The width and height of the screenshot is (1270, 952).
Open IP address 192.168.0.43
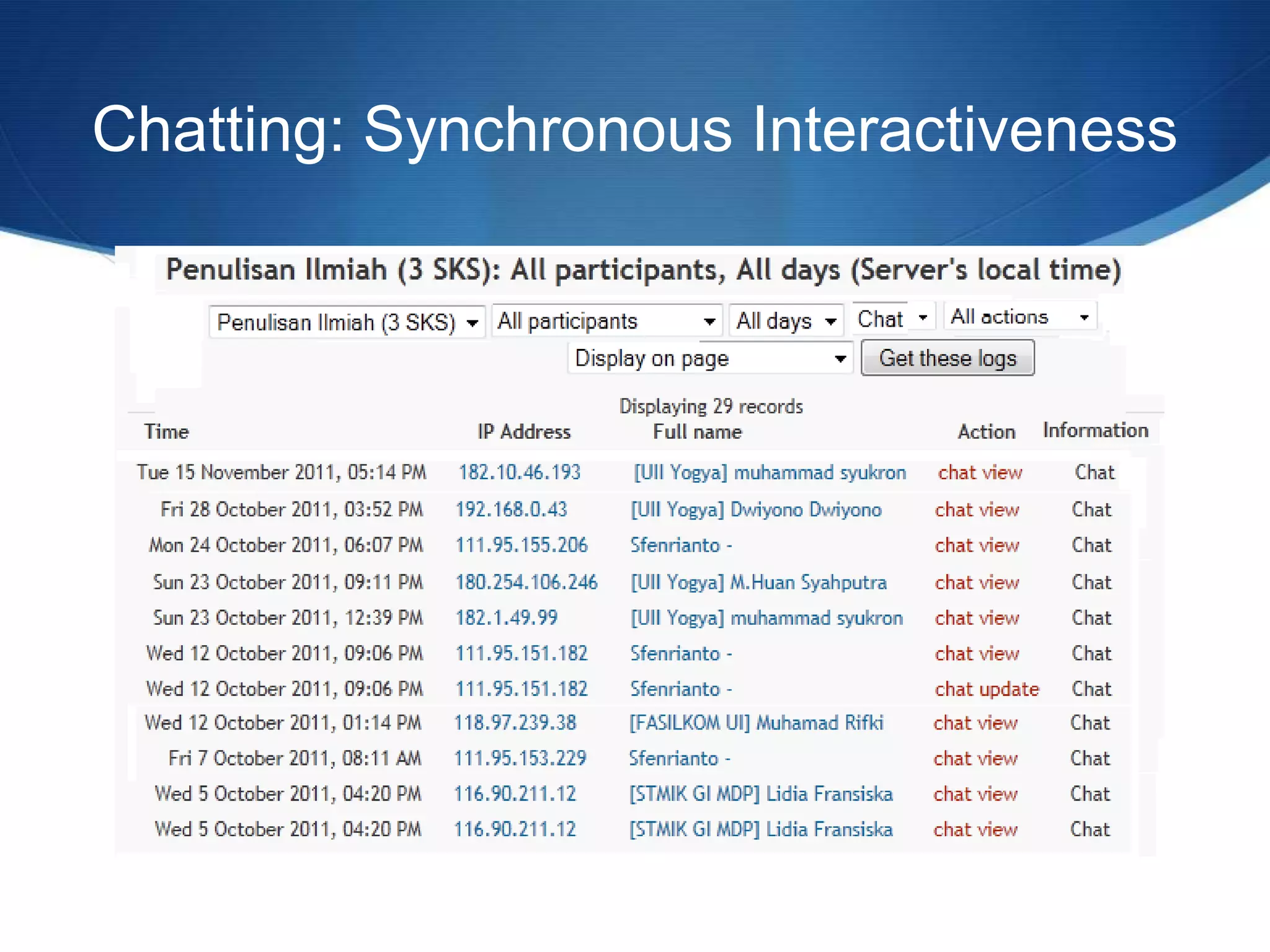[x=511, y=509]
